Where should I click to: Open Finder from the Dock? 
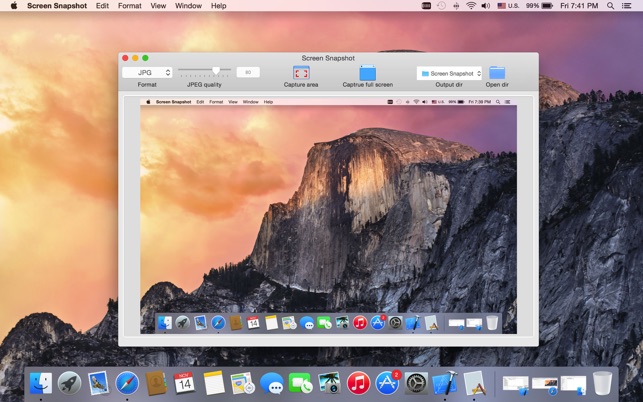tap(41, 383)
